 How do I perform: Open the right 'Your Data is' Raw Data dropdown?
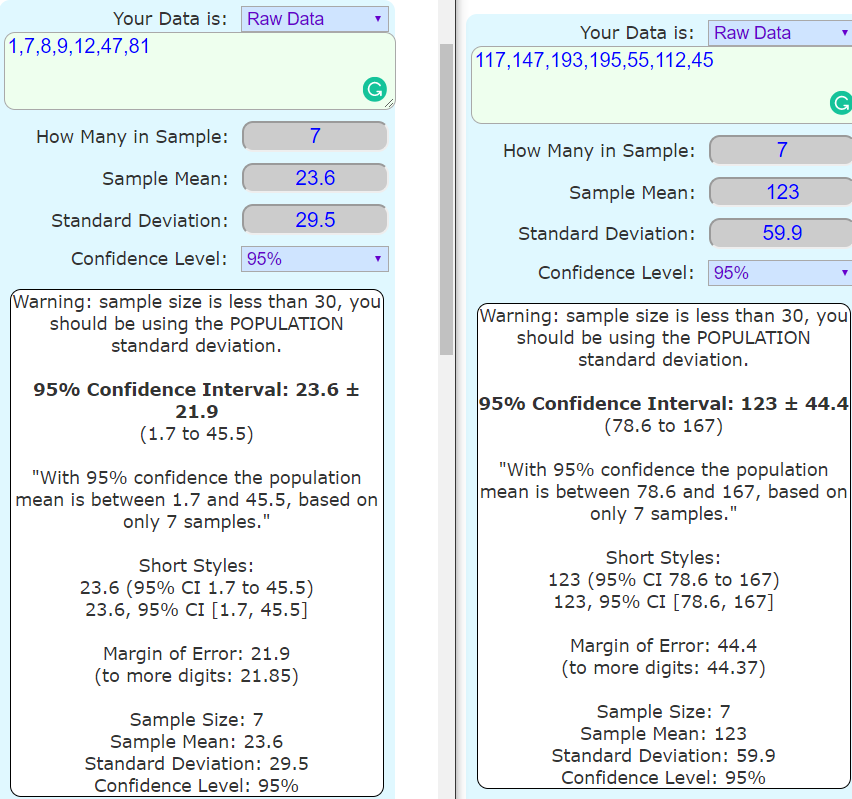tap(780, 33)
